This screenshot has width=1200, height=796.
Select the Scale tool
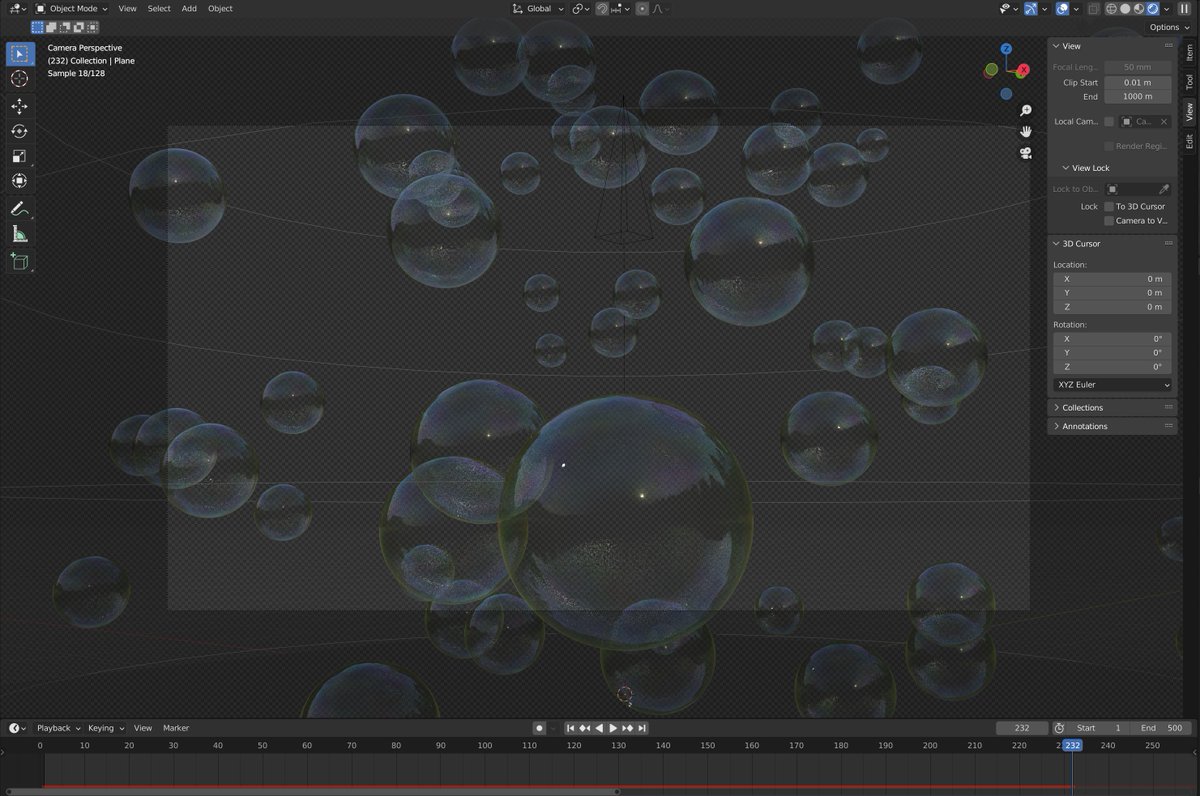20,156
